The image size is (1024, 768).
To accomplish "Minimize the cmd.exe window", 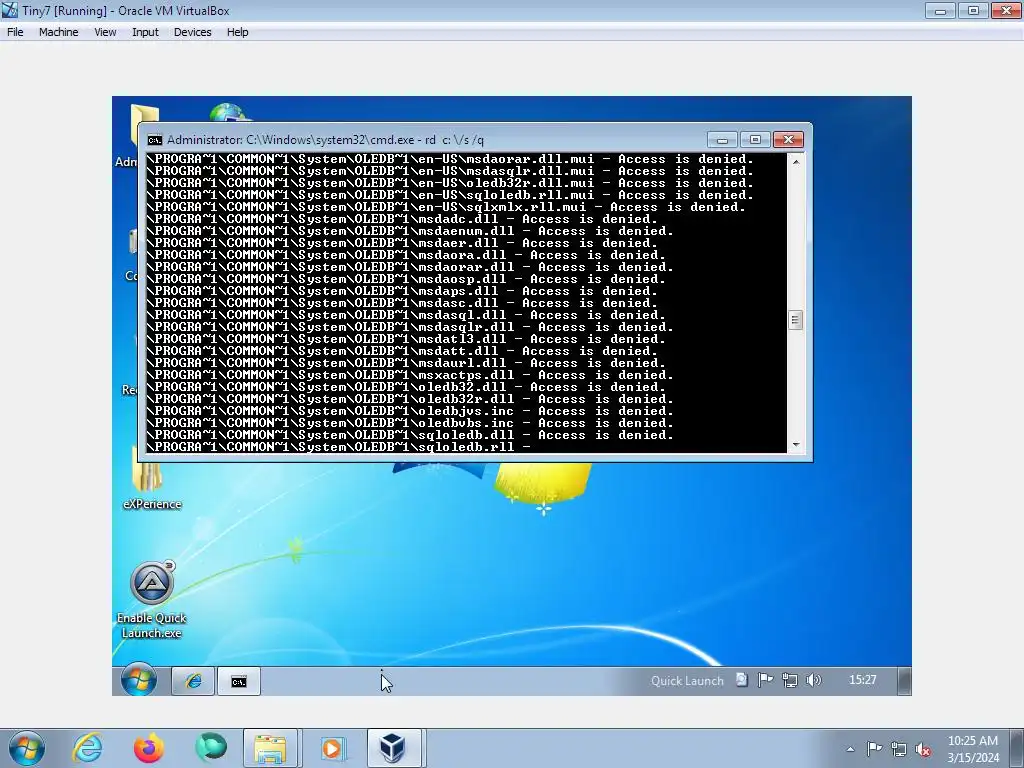I will tap(722, 140).
